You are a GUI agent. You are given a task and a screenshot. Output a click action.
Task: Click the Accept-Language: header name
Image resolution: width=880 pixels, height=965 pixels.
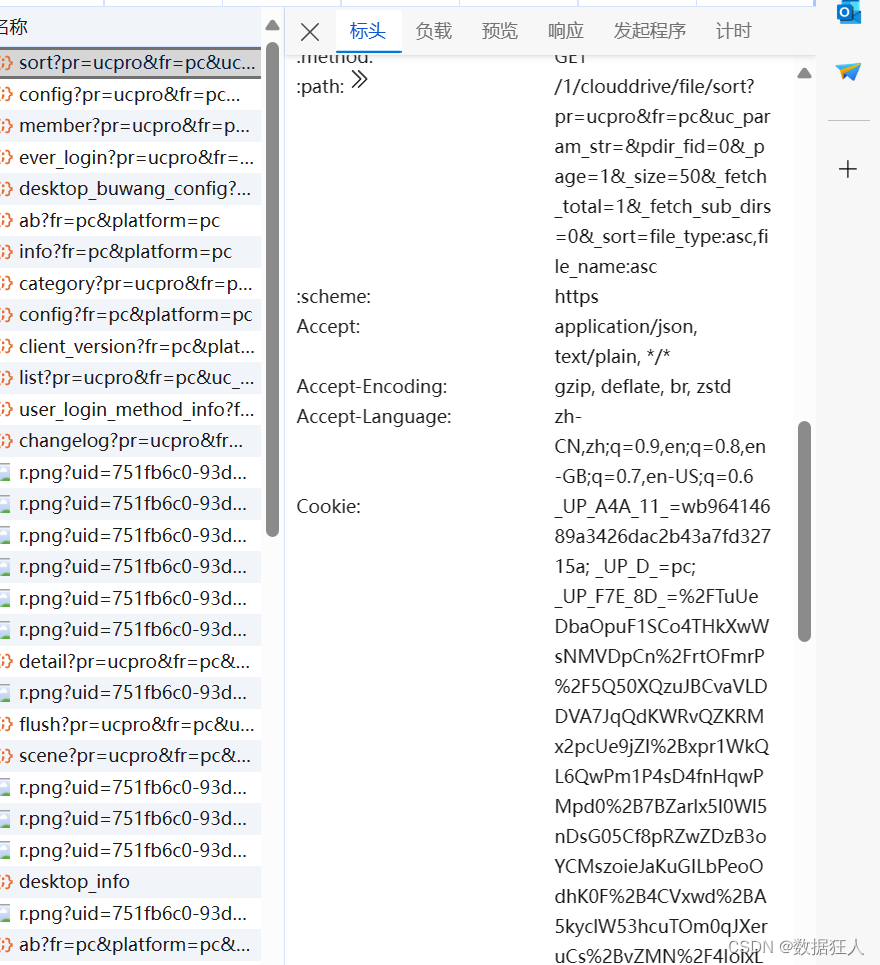pyautogui.click(x=374, y=417)
